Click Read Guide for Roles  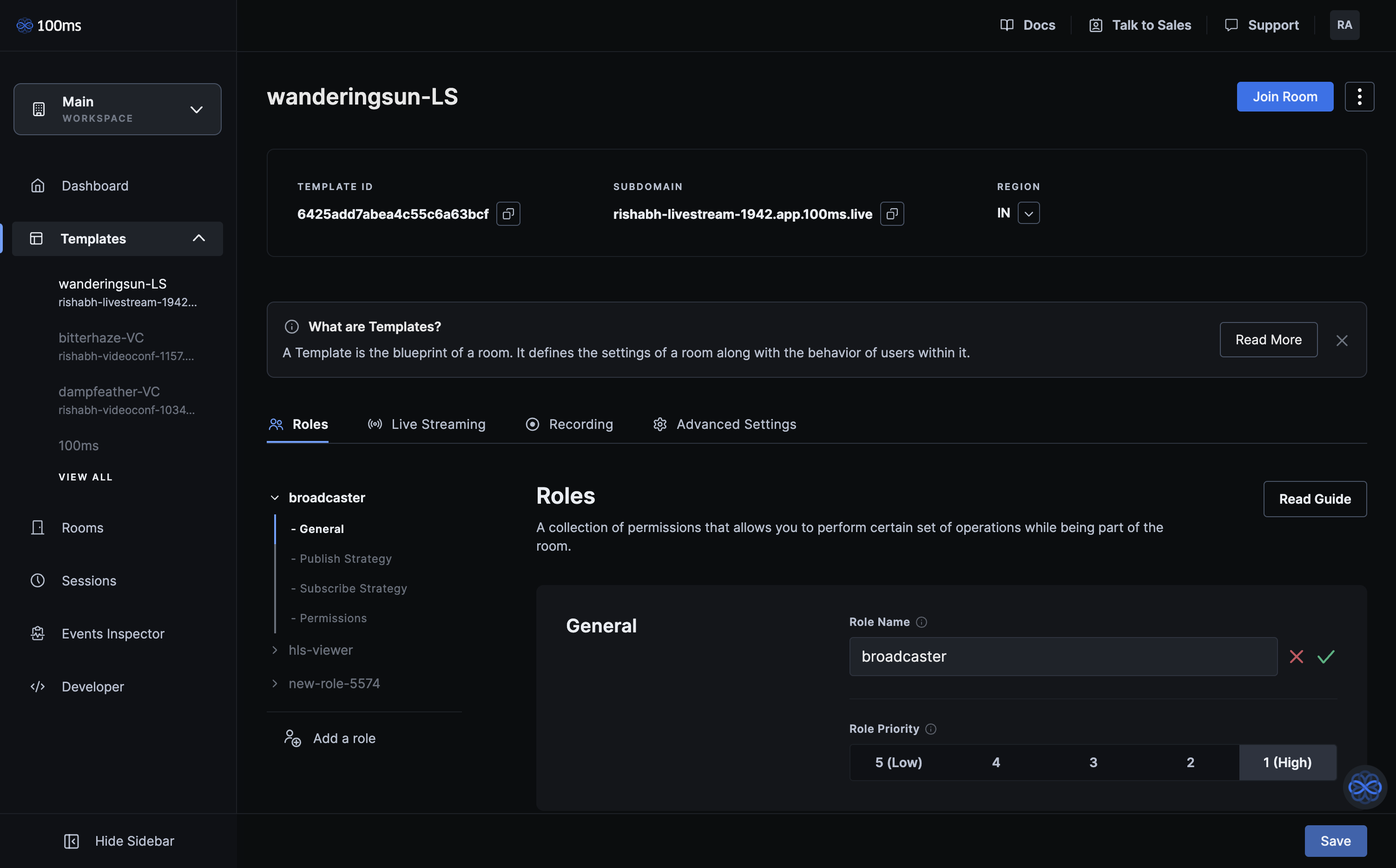[1315, 499]
